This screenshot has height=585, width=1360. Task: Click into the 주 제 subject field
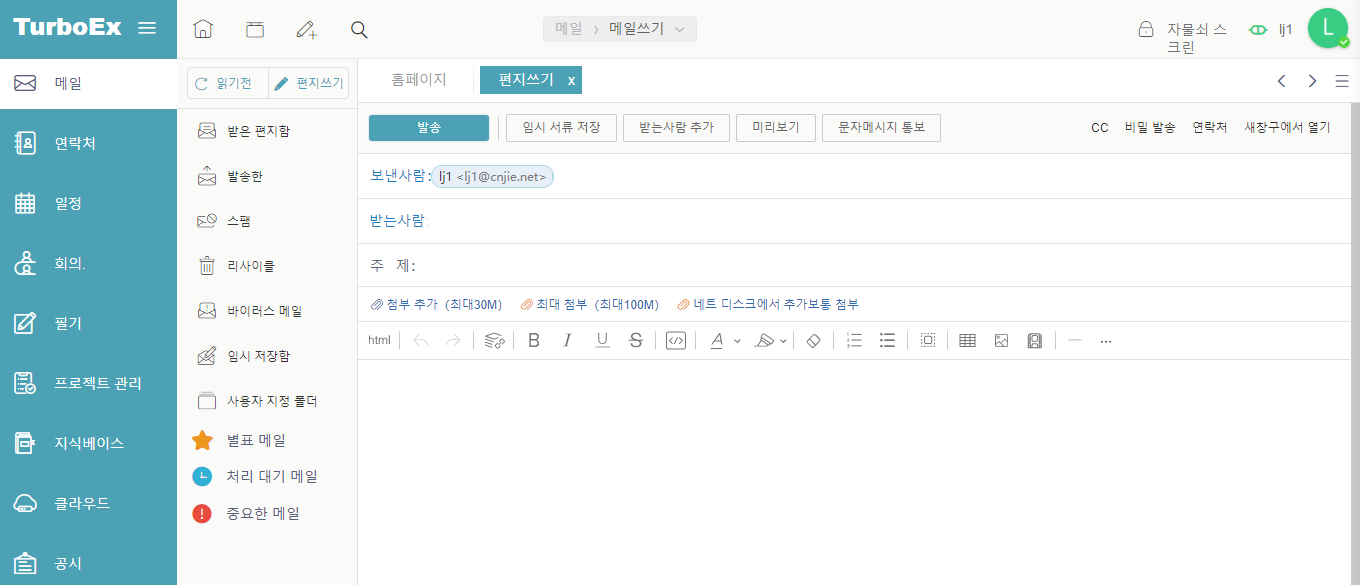(x=870, y=265)
